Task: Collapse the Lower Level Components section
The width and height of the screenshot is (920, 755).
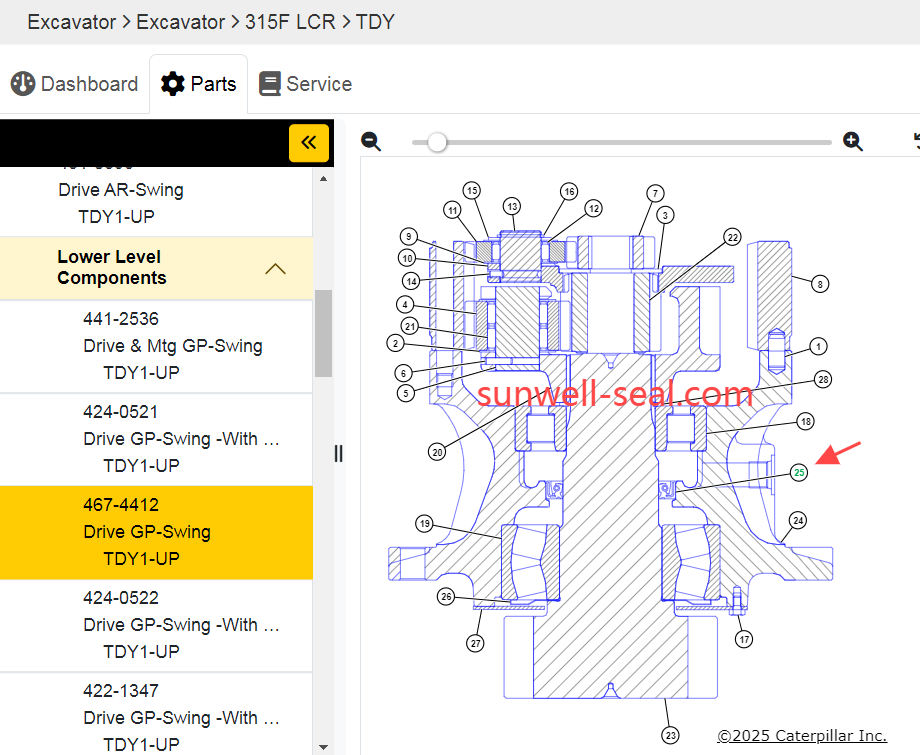Action: (275, 268)
